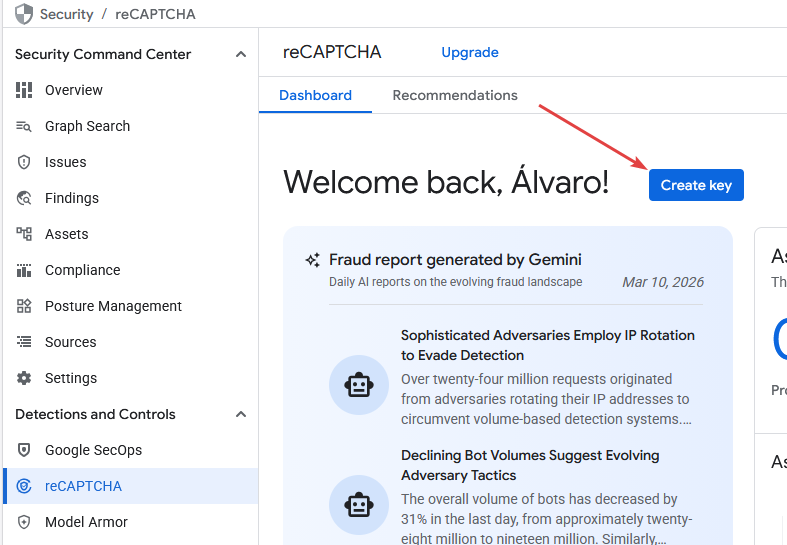Switch to the Recommendations tab
The image size is (787, 545).
[455, 96]
